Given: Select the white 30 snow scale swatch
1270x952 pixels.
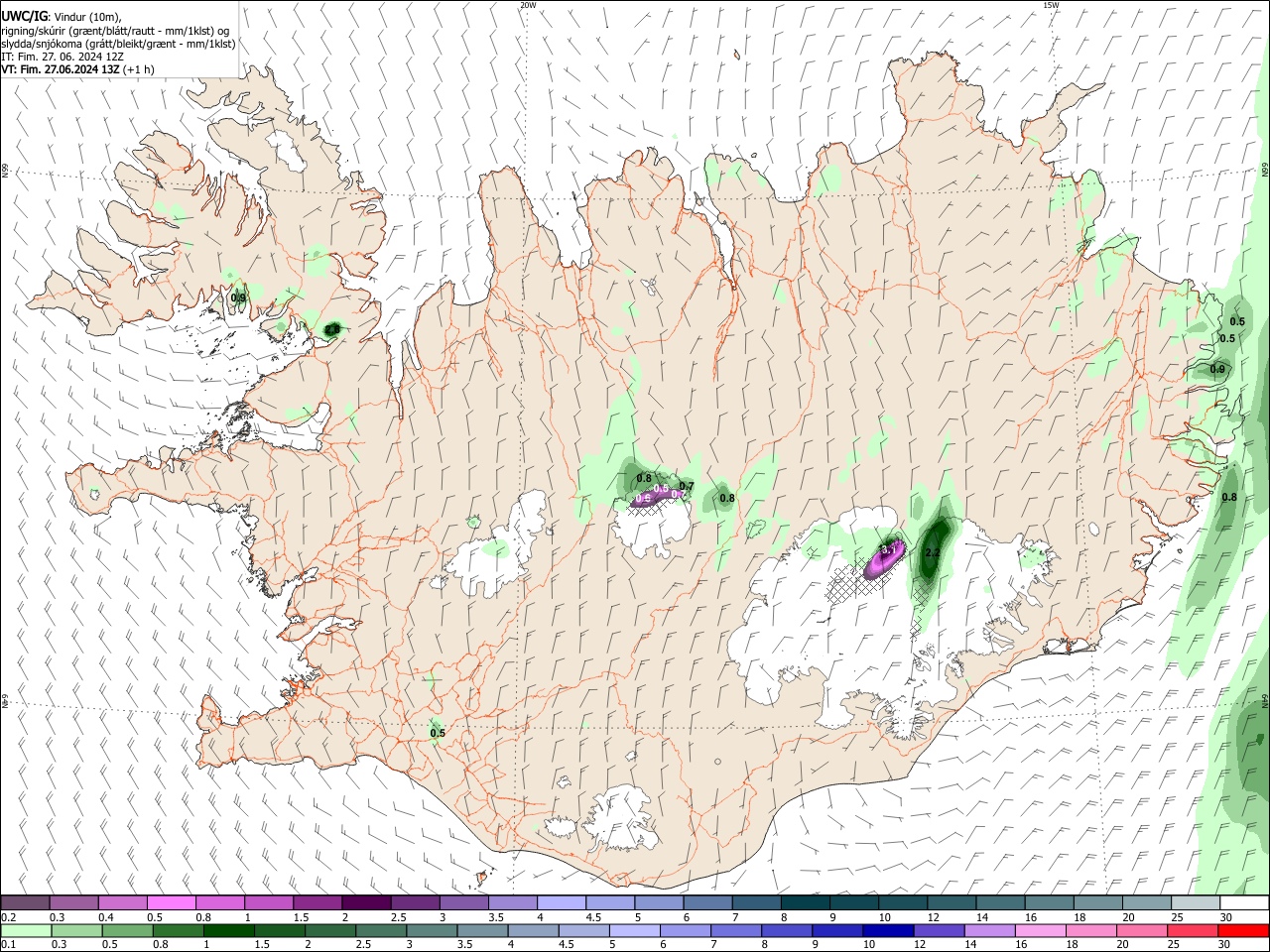Looking at the screenshot, I should tap(1244, 903).
